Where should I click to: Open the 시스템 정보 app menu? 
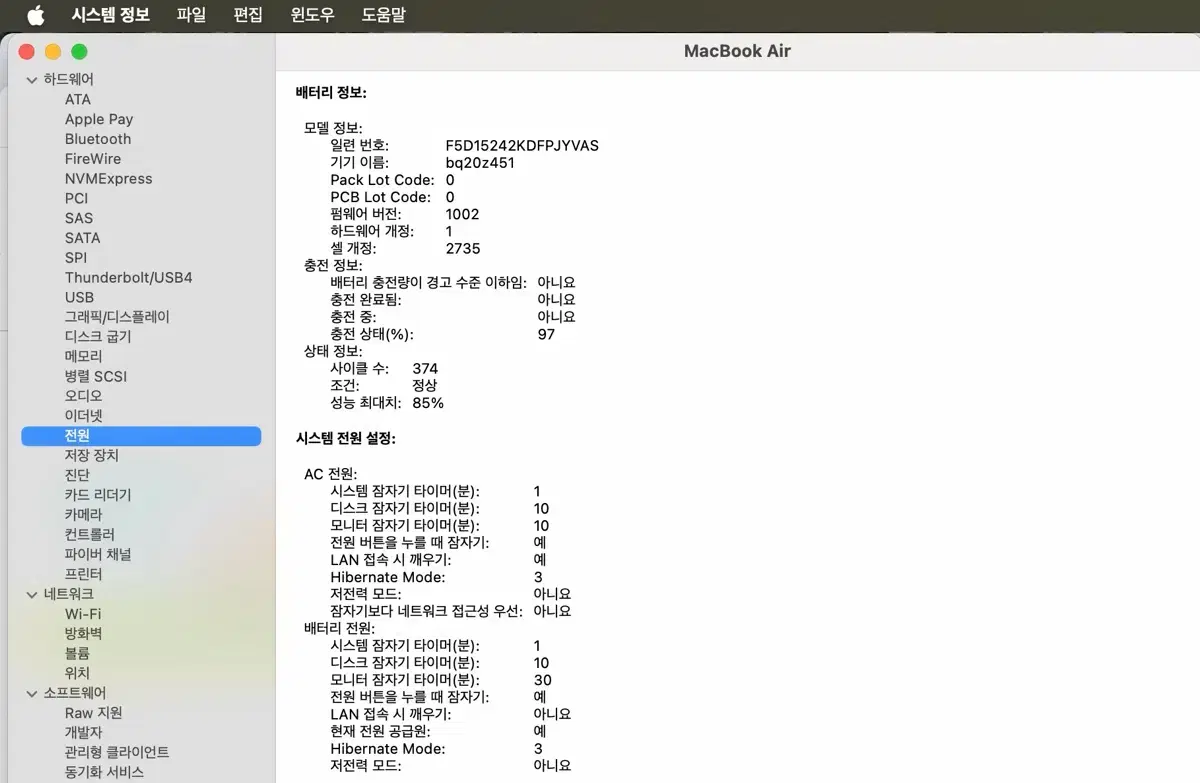tap(111, 15)
